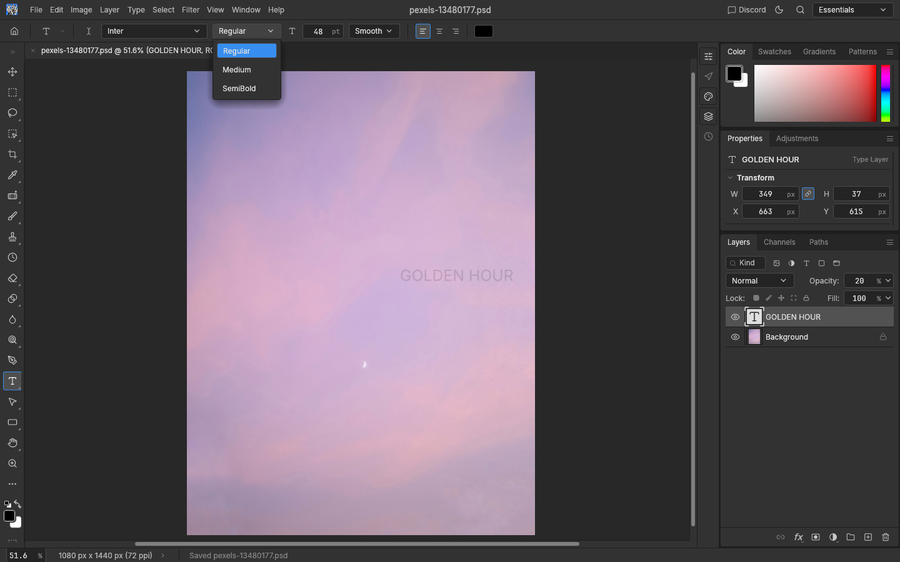Toggle lock all padlock icon
Screen dimensions: 900x562
click(x=806, y=298)
